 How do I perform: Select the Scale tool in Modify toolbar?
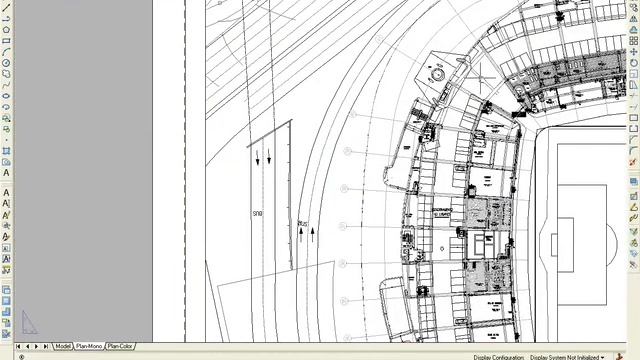633,73
